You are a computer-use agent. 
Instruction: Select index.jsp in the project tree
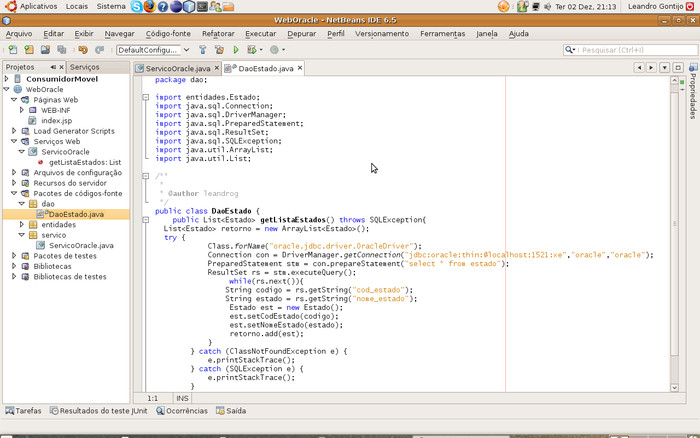57,121
